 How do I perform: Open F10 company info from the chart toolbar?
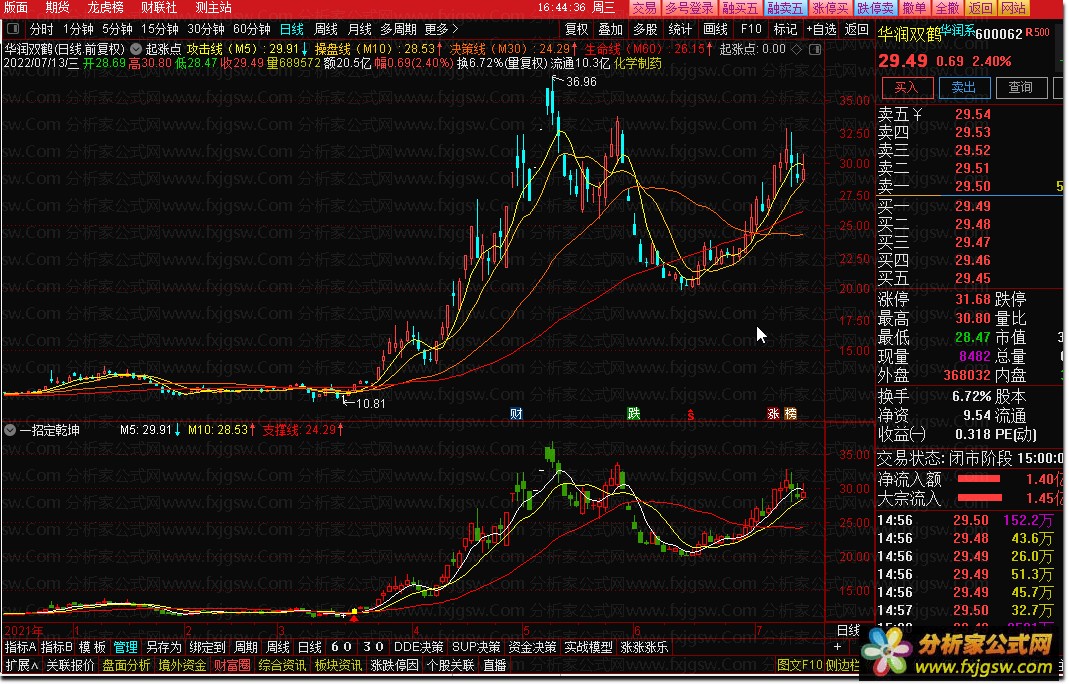[x=751, y=29]
